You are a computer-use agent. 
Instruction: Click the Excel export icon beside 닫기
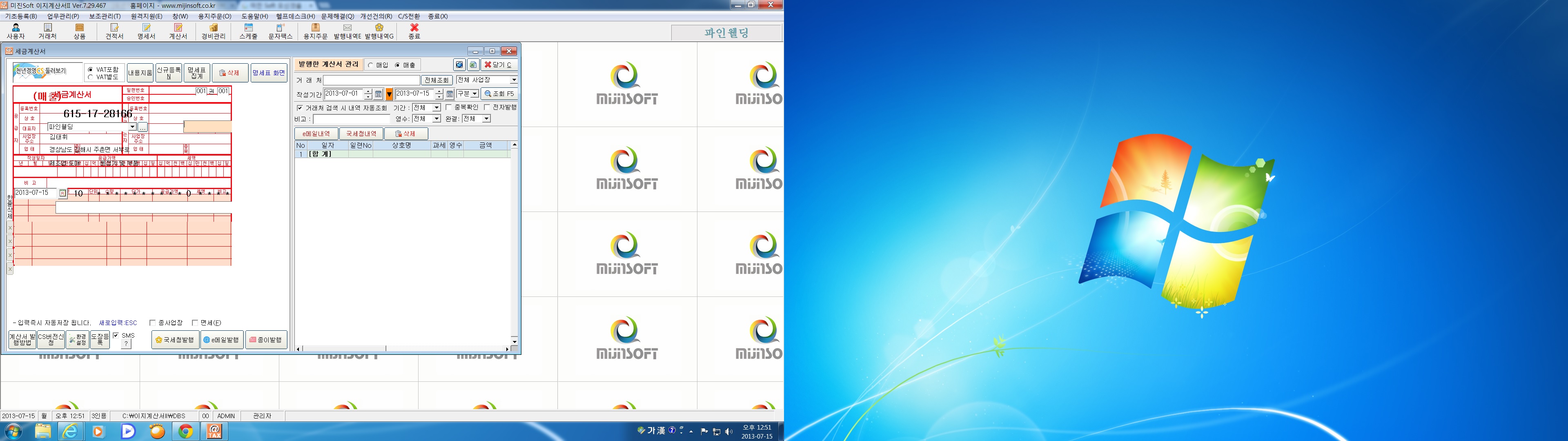tap(473, 65)
